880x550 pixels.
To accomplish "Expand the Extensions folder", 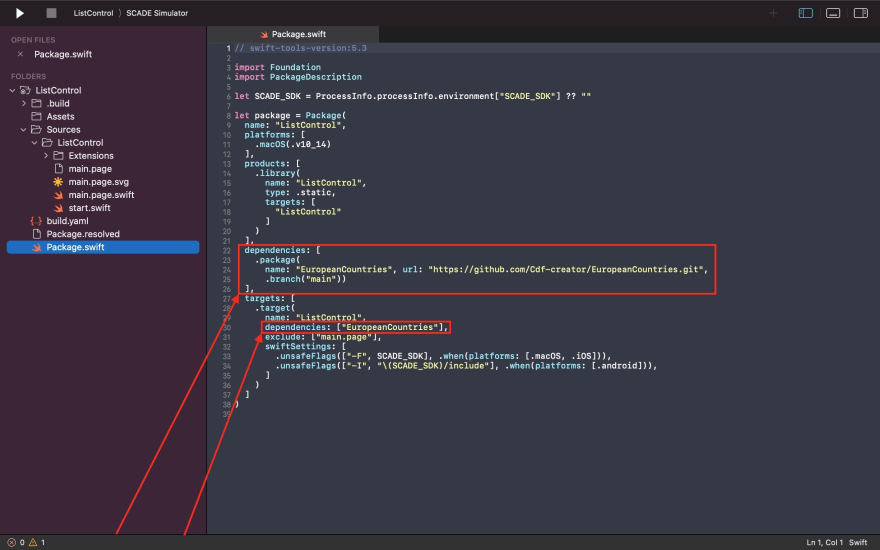I will coord(45,155).
